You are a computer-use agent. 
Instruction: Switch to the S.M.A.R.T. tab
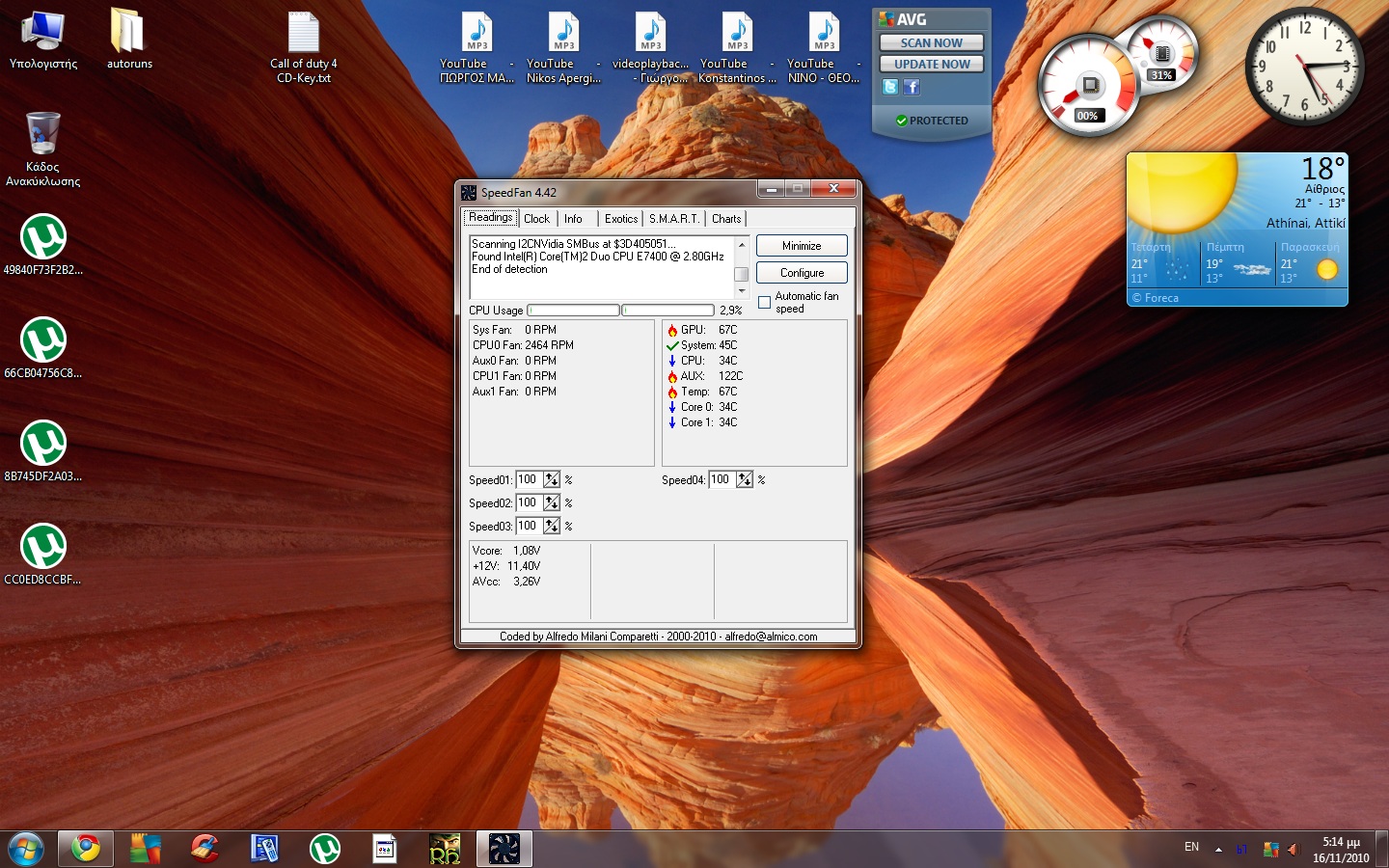674,219
